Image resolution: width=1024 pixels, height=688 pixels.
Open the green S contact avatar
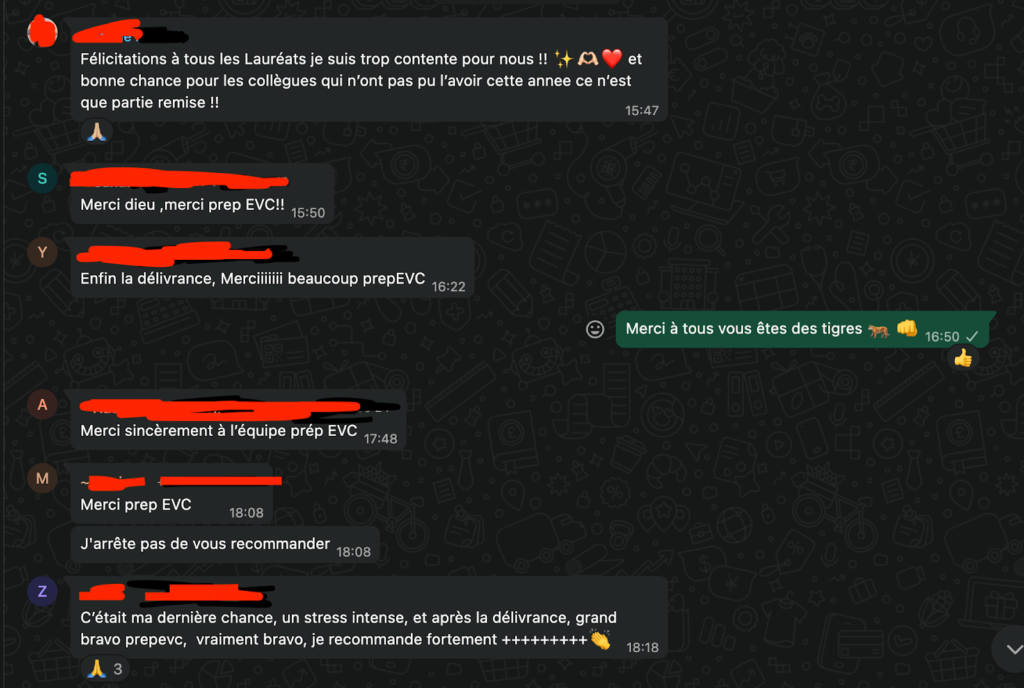(42, 178)
